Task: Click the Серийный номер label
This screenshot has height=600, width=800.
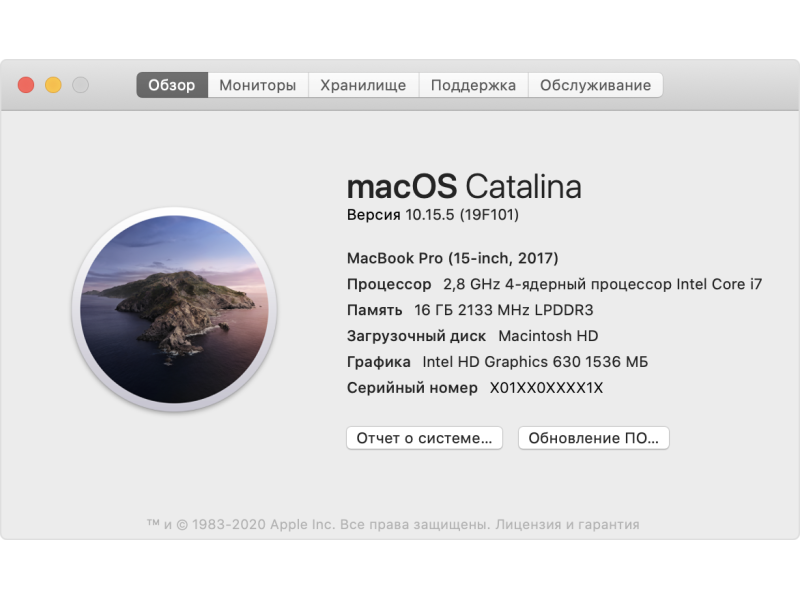Action: point(412,388)
